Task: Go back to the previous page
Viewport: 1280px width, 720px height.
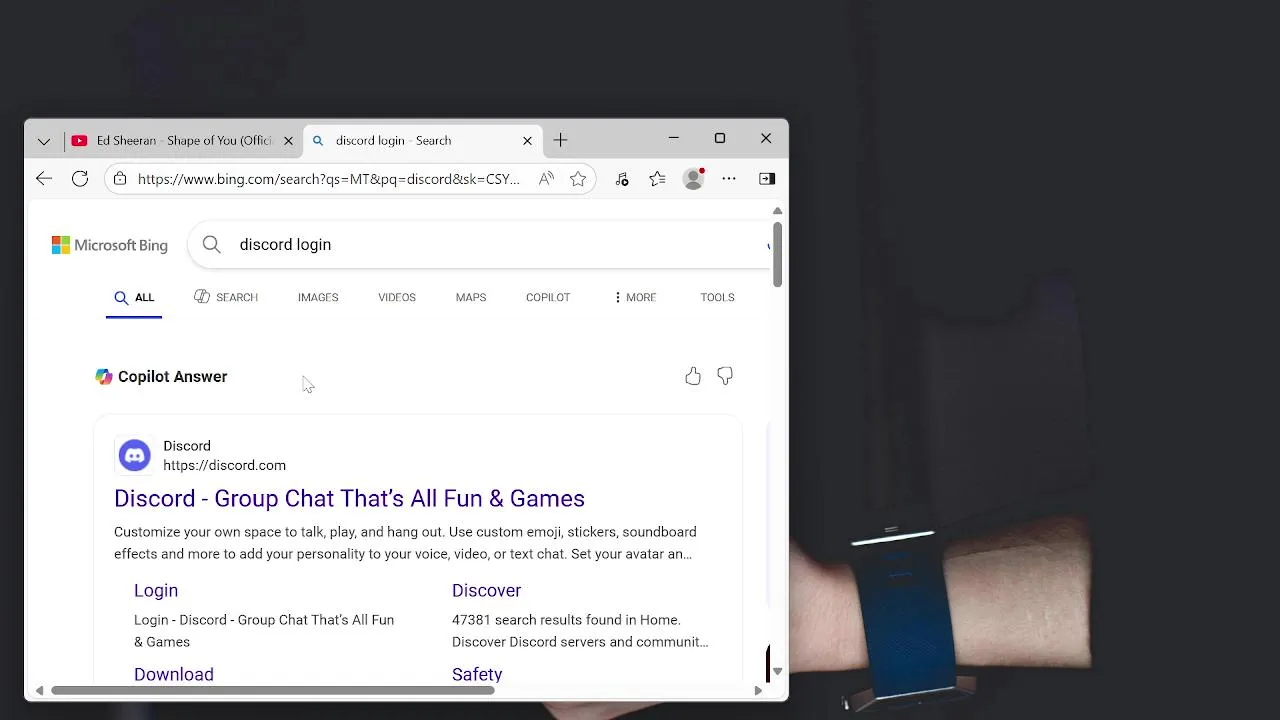Action: [44, 179]
